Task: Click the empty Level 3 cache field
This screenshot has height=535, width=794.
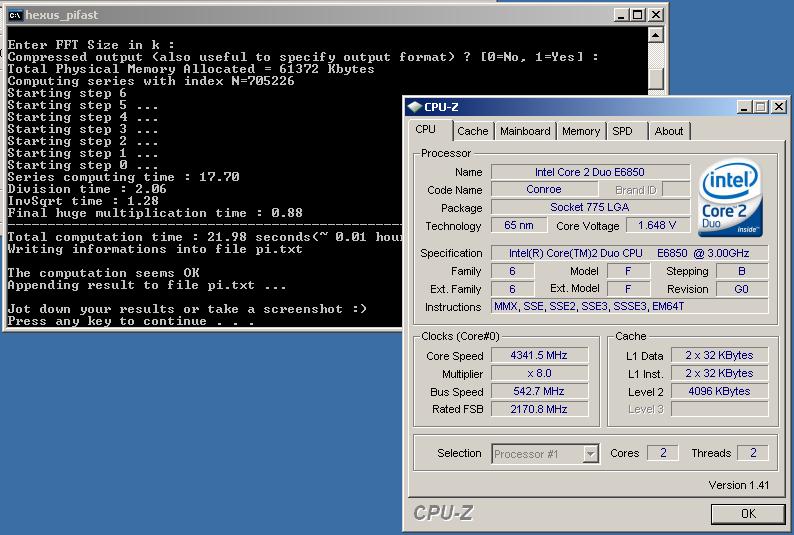Action: 720,409
